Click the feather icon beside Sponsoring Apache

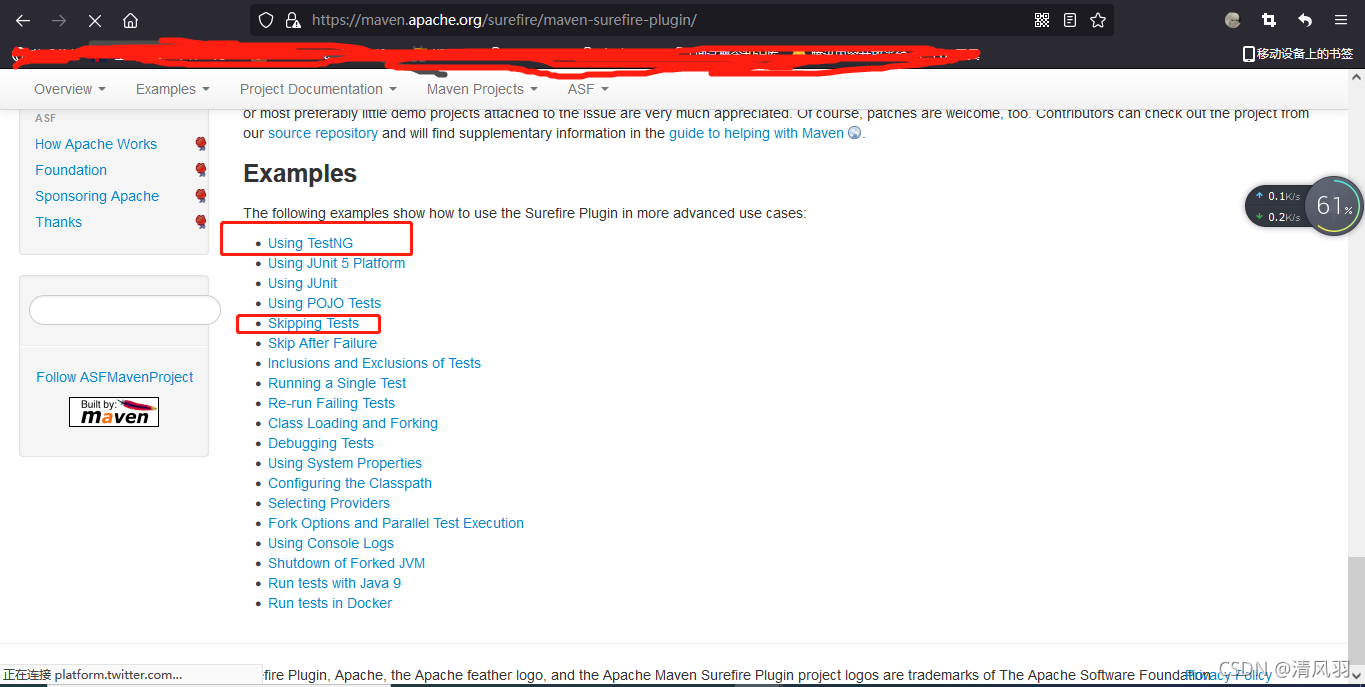tap(201, 196)
